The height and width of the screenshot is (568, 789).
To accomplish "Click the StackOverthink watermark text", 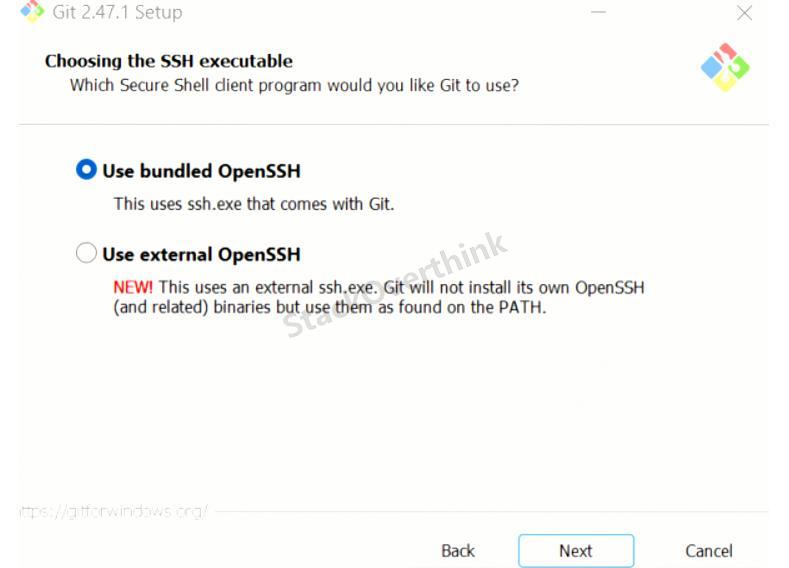I will tap(394, 284).
